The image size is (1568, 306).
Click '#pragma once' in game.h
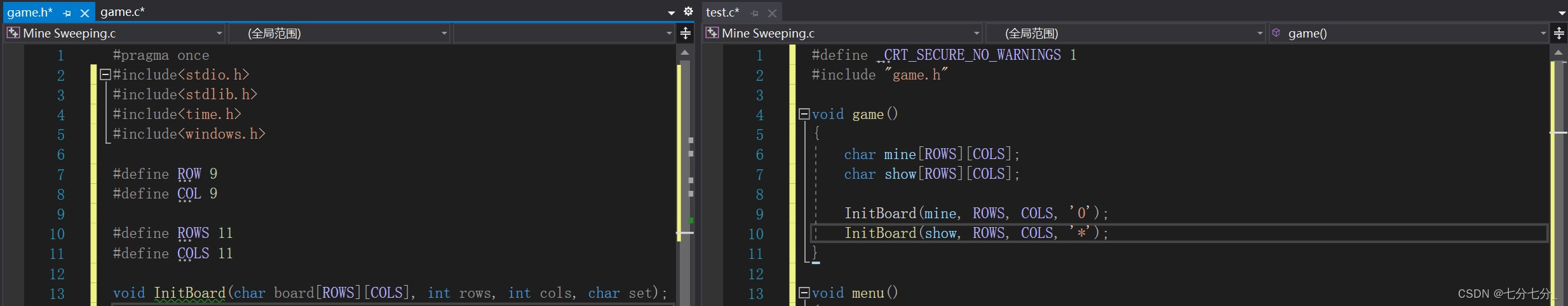pos(161,55)
